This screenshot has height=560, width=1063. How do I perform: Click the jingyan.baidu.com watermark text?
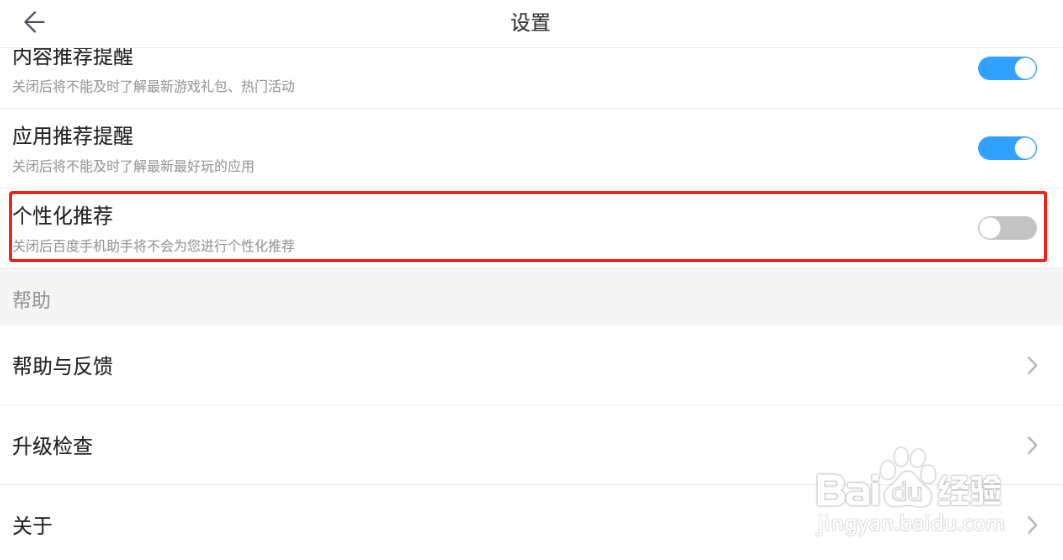909,523
